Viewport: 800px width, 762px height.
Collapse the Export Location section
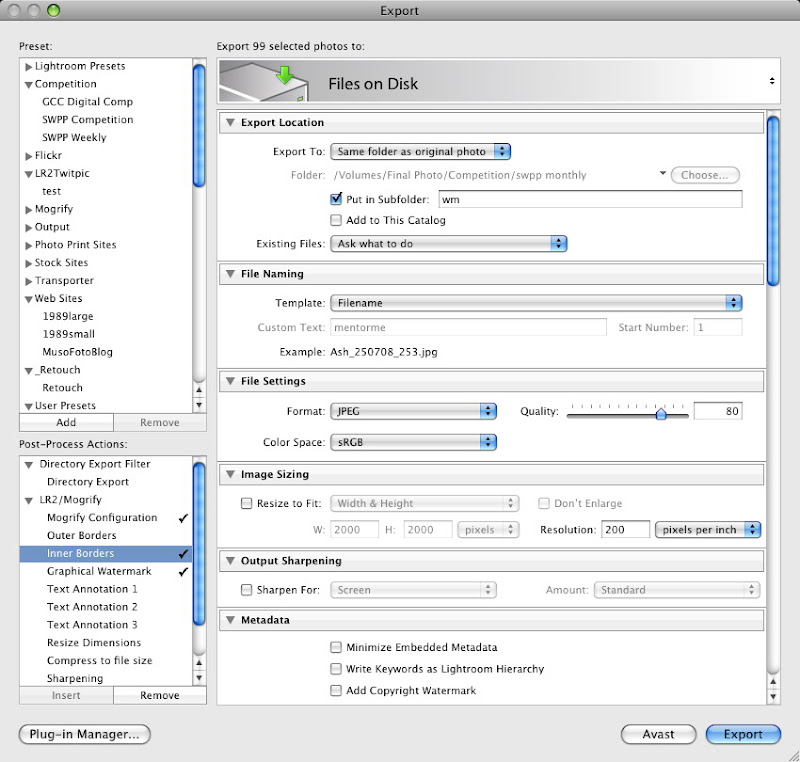pyautogui.click(x=230, y=122)
